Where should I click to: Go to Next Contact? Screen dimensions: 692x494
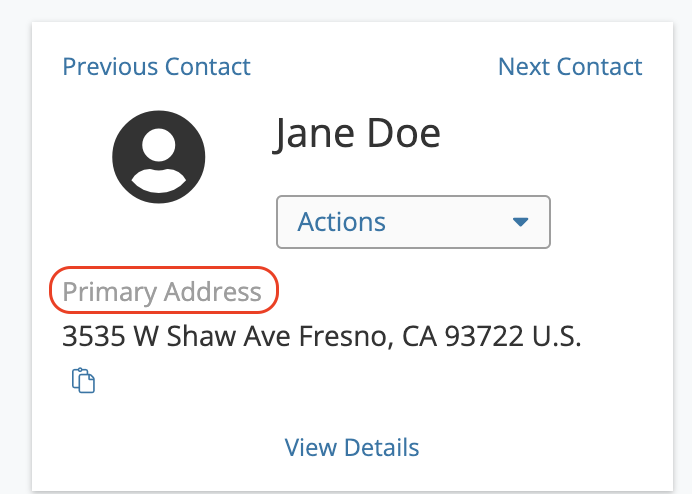point(570,67)
